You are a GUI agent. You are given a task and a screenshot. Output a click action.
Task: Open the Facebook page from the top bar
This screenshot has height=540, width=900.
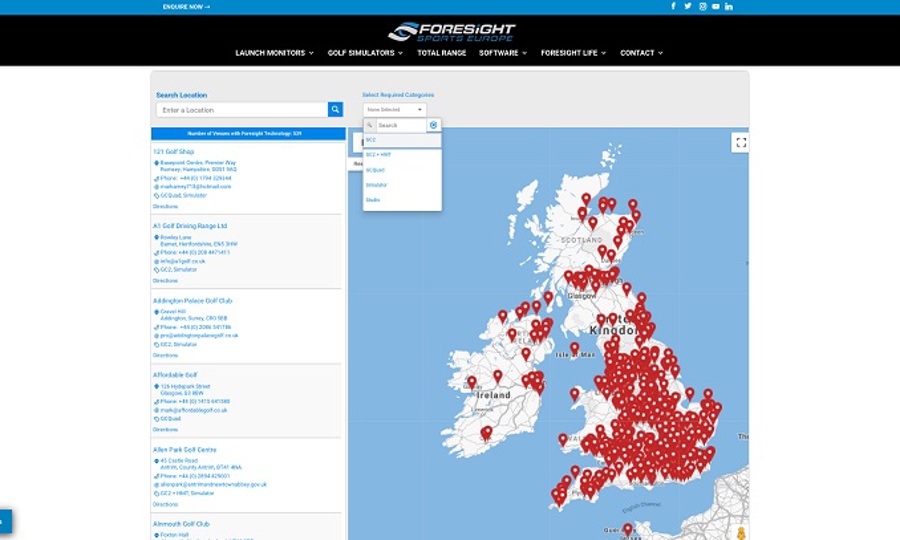673,6
